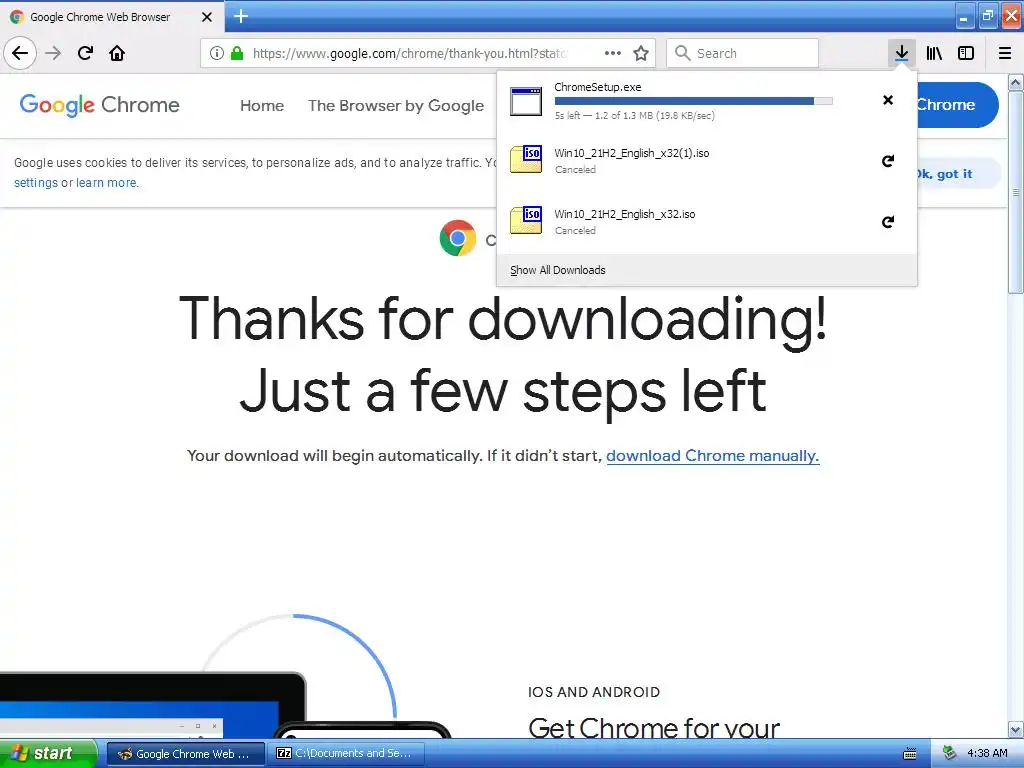
Task: Click the forward navigation arrow
Action: click(53, 53)
